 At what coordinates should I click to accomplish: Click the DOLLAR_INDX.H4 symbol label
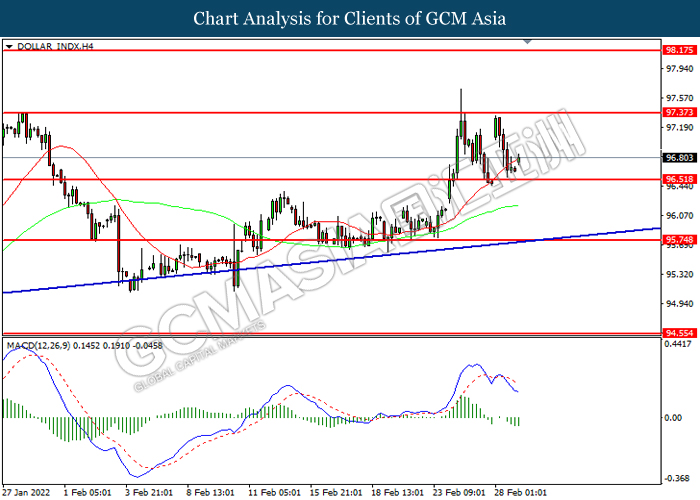(x=55, y=46)
